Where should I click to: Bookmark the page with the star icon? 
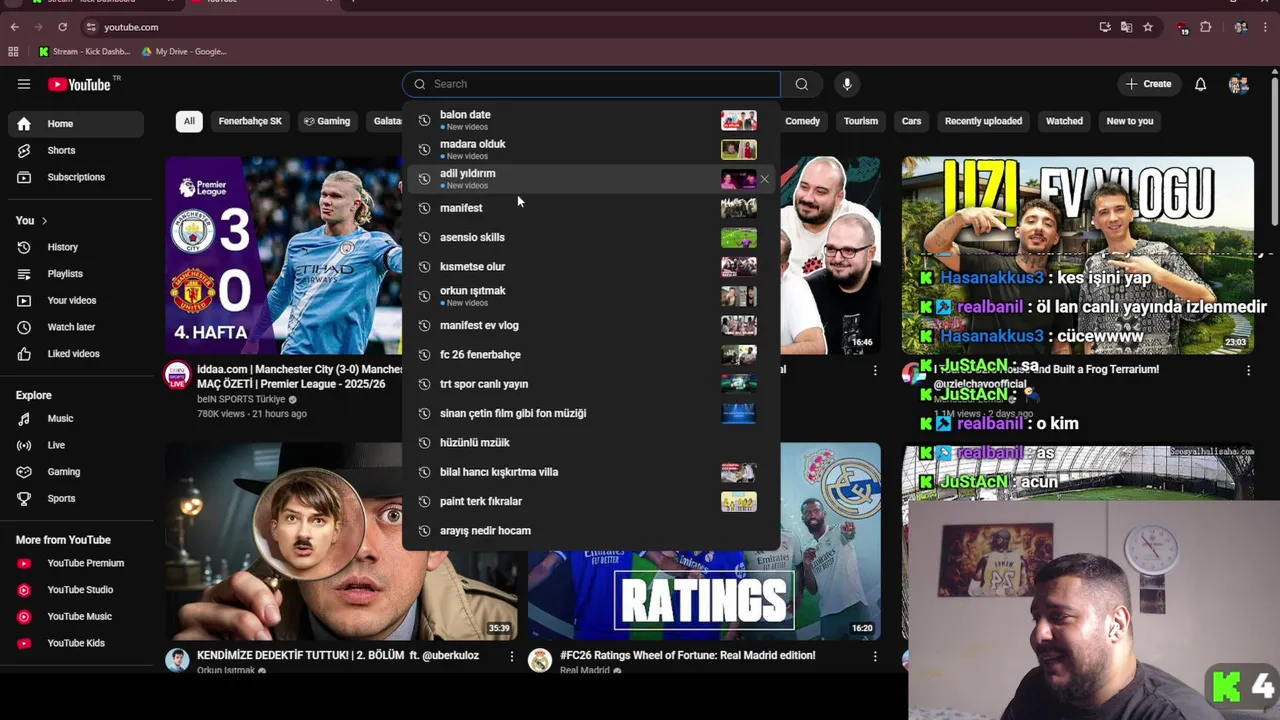(x=1148, y=27)
